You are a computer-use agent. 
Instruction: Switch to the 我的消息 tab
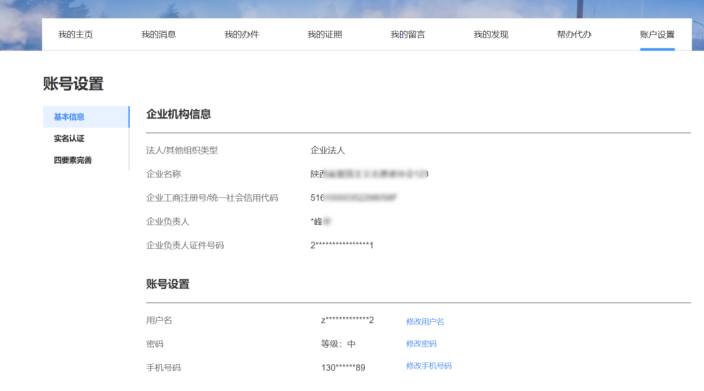coord(158,35)
